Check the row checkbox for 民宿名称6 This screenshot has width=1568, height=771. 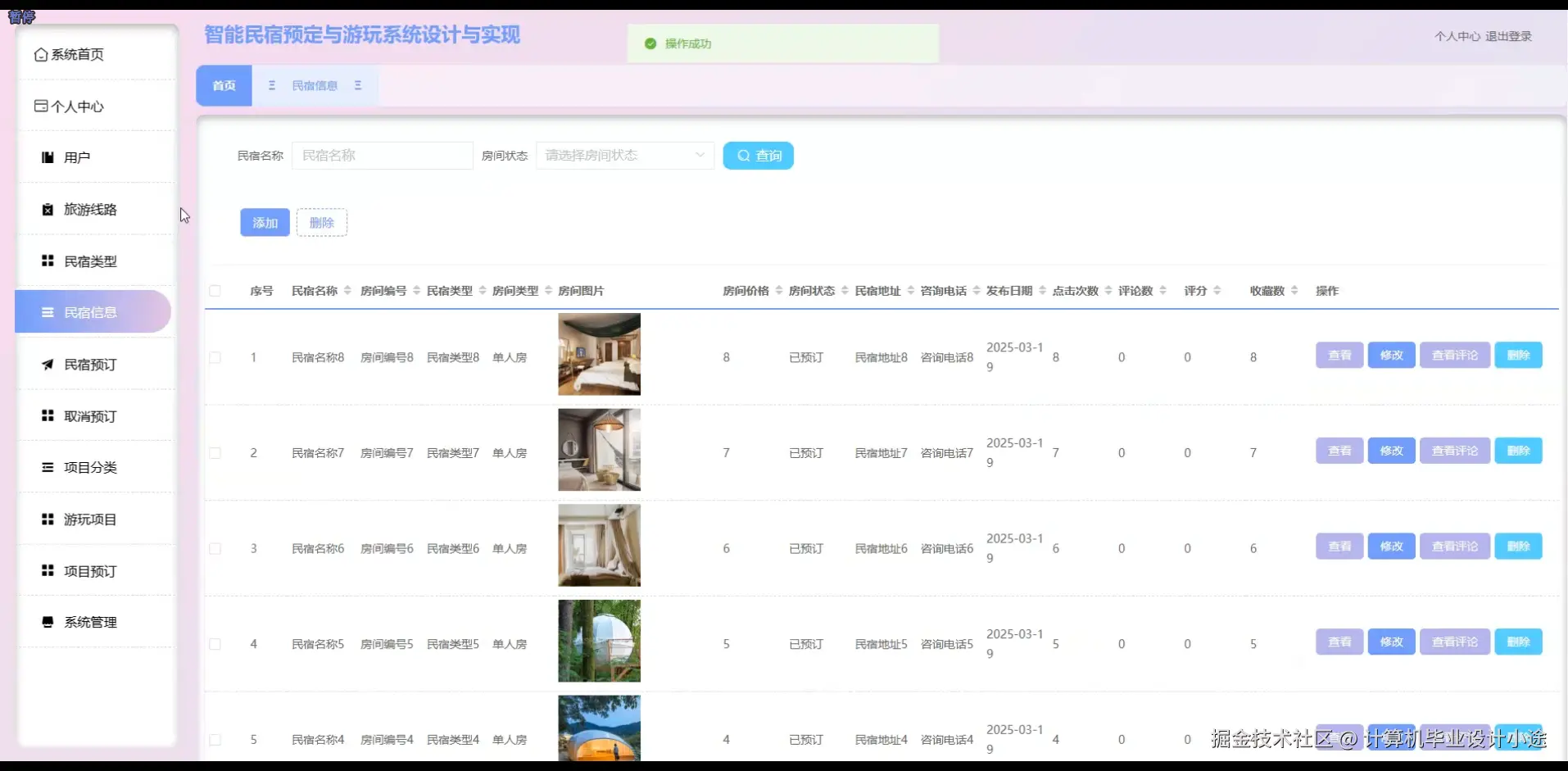tap(215, 549)
